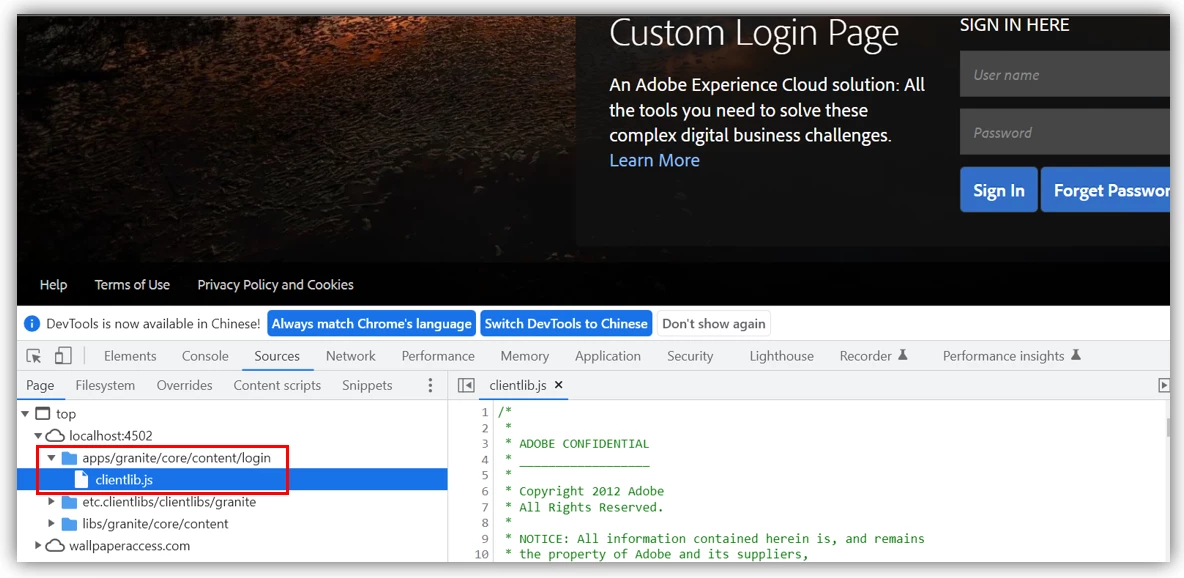Open the Lighthouse tab
Image resolution: width=1184 pixels, height=578 pixels.
[x=782, y=356]
